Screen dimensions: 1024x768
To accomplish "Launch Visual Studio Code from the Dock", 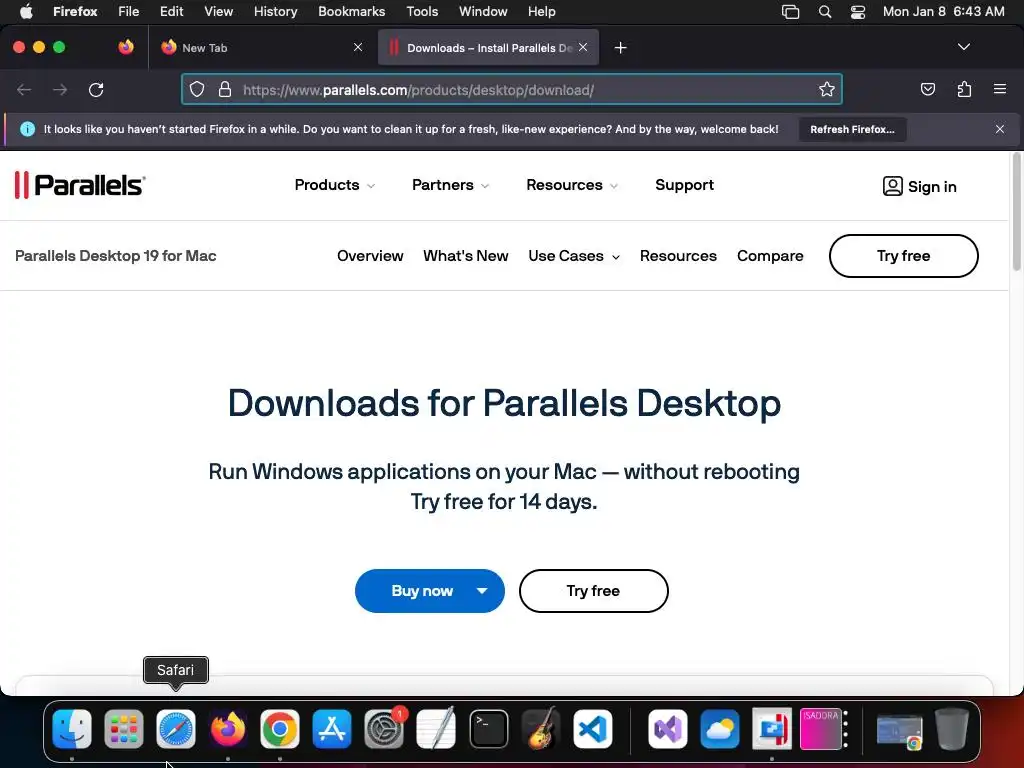I will click(593, 729).
